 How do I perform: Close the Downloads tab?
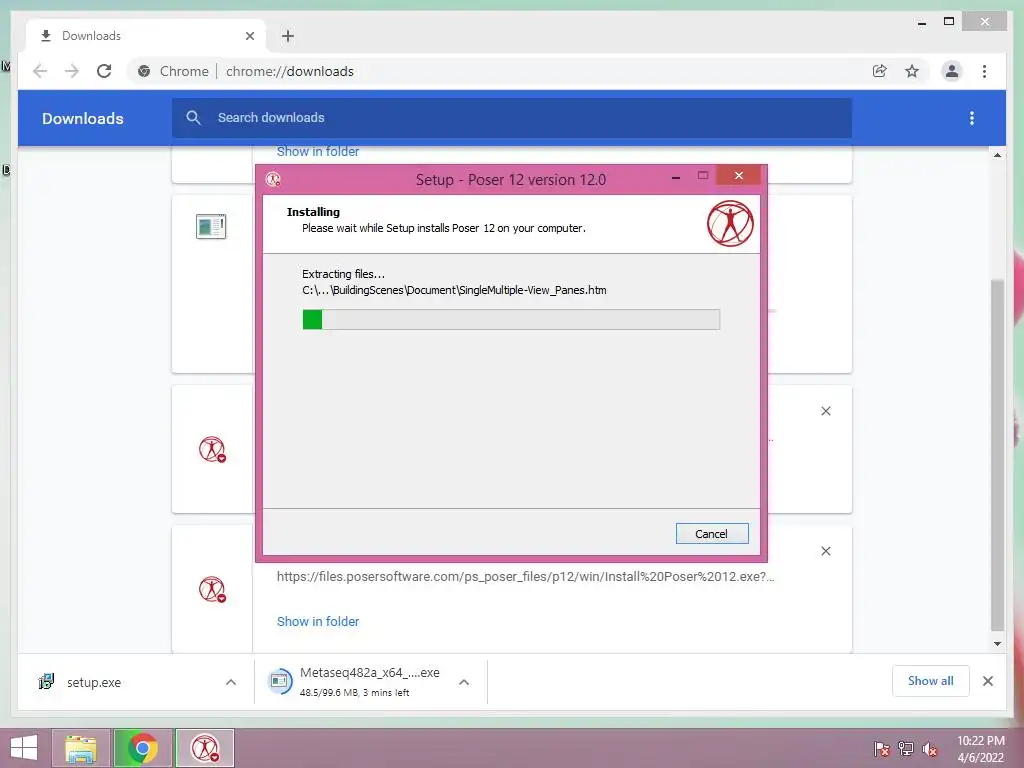249,36
